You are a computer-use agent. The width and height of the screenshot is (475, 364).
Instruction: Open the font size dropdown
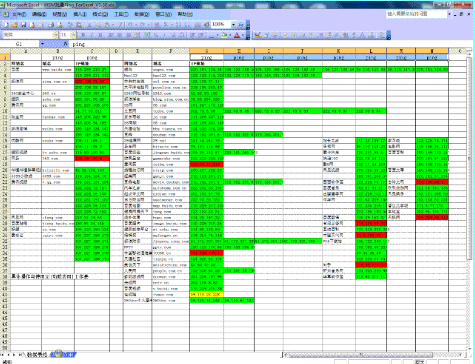click(x=73, y=35)
